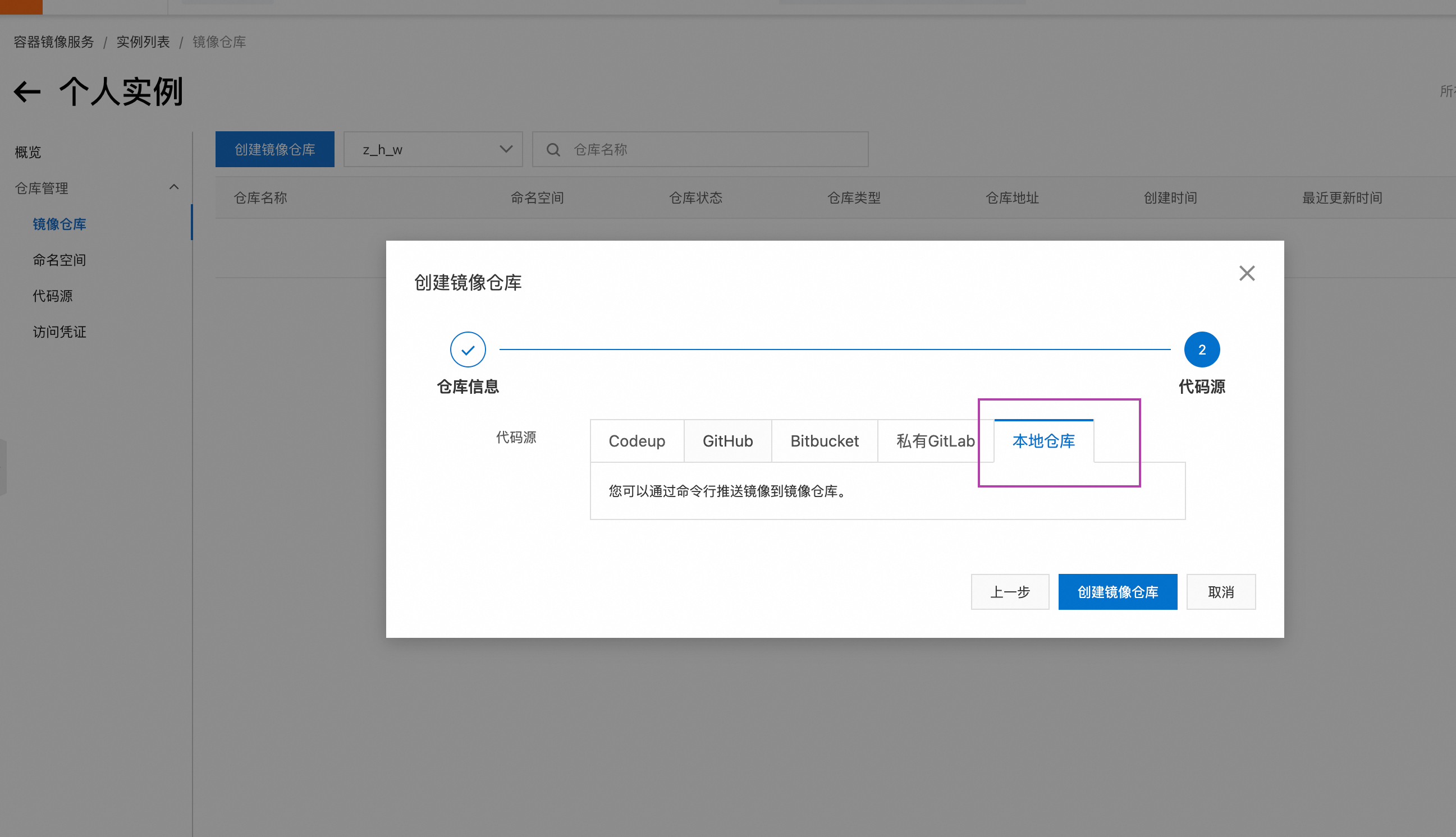Click the back arrow beside 个人实例
This screenshot has width=1456, height=837.
coord(27,92)
